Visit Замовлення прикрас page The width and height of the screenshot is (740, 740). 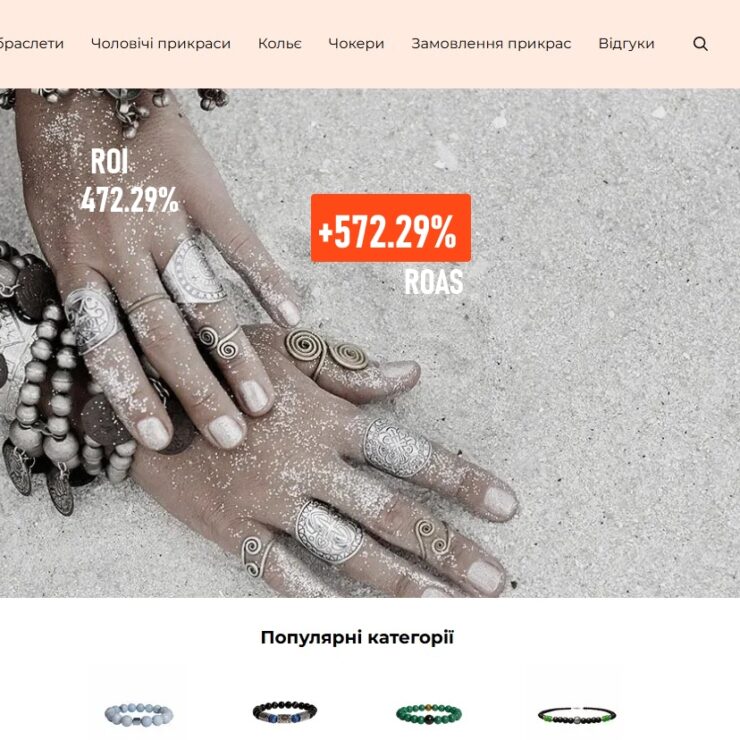coord(491,43)
